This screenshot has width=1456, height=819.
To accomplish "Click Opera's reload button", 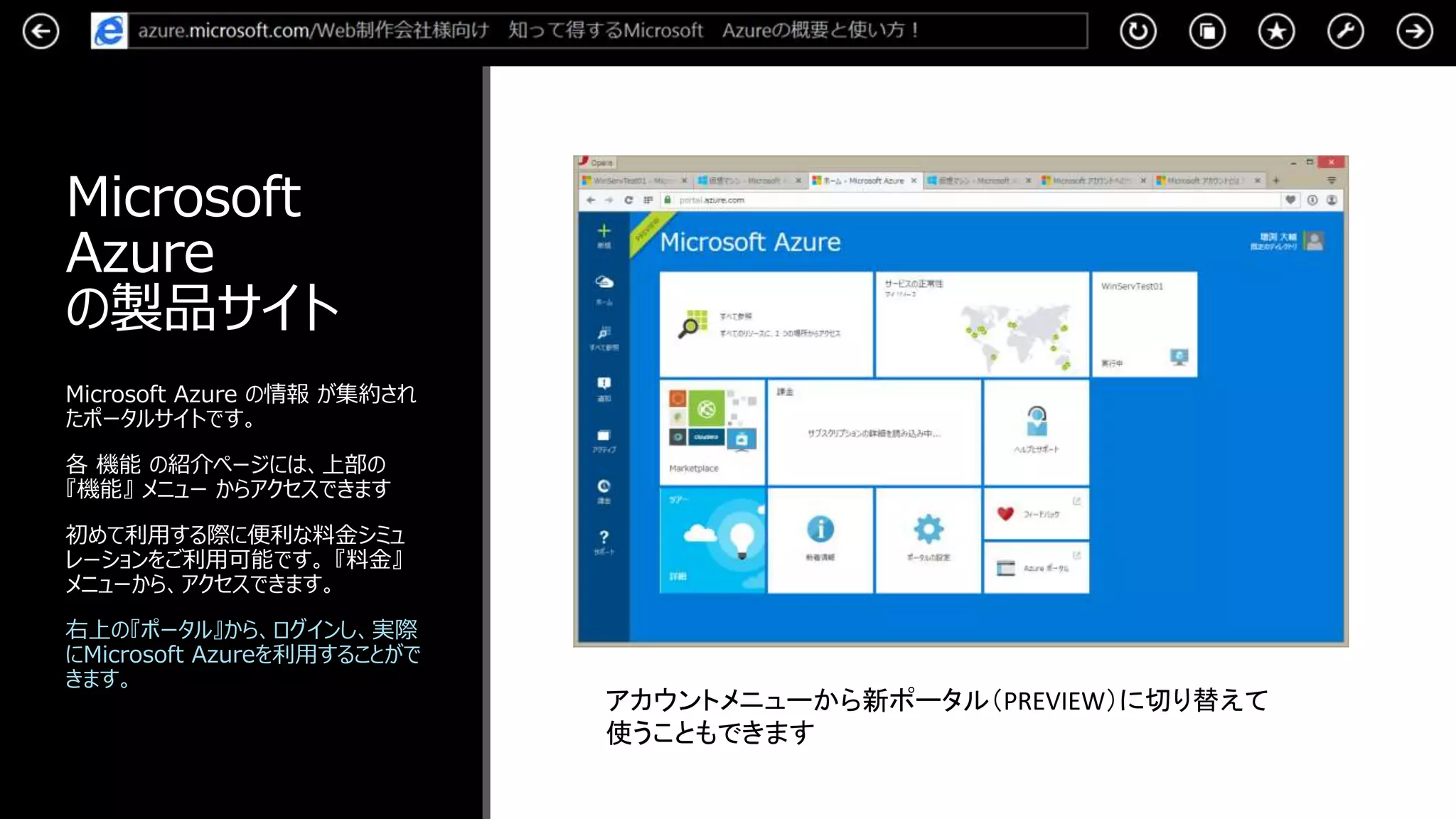I will (x=628, y=200).
